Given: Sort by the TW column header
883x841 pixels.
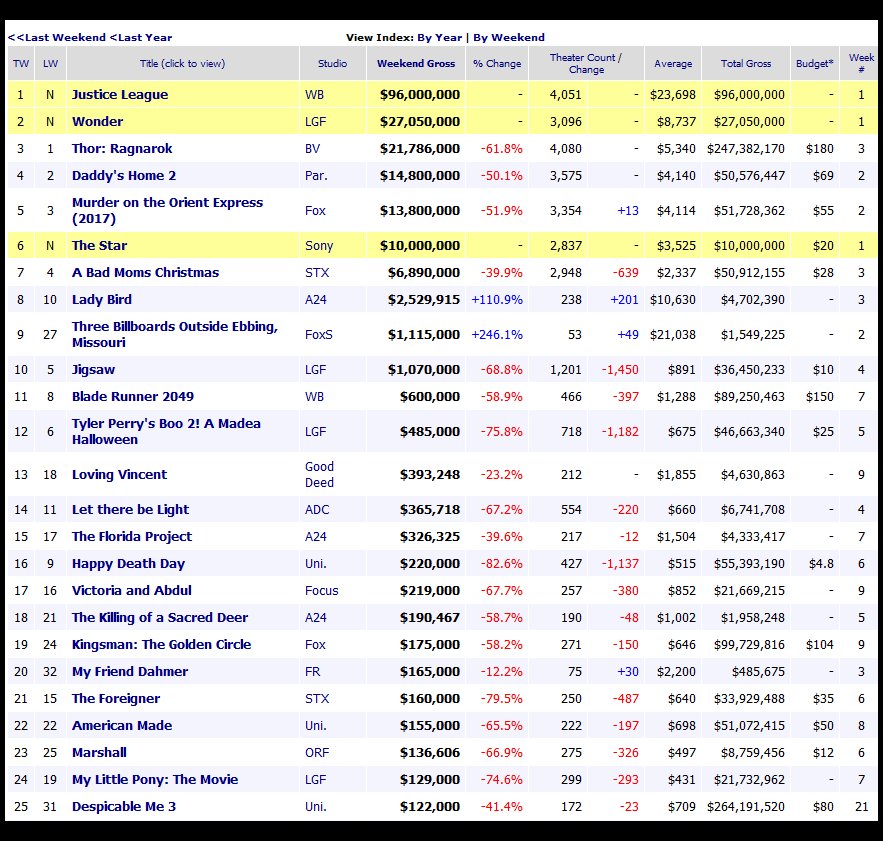Looking at the screenshot, I should 21,64.
